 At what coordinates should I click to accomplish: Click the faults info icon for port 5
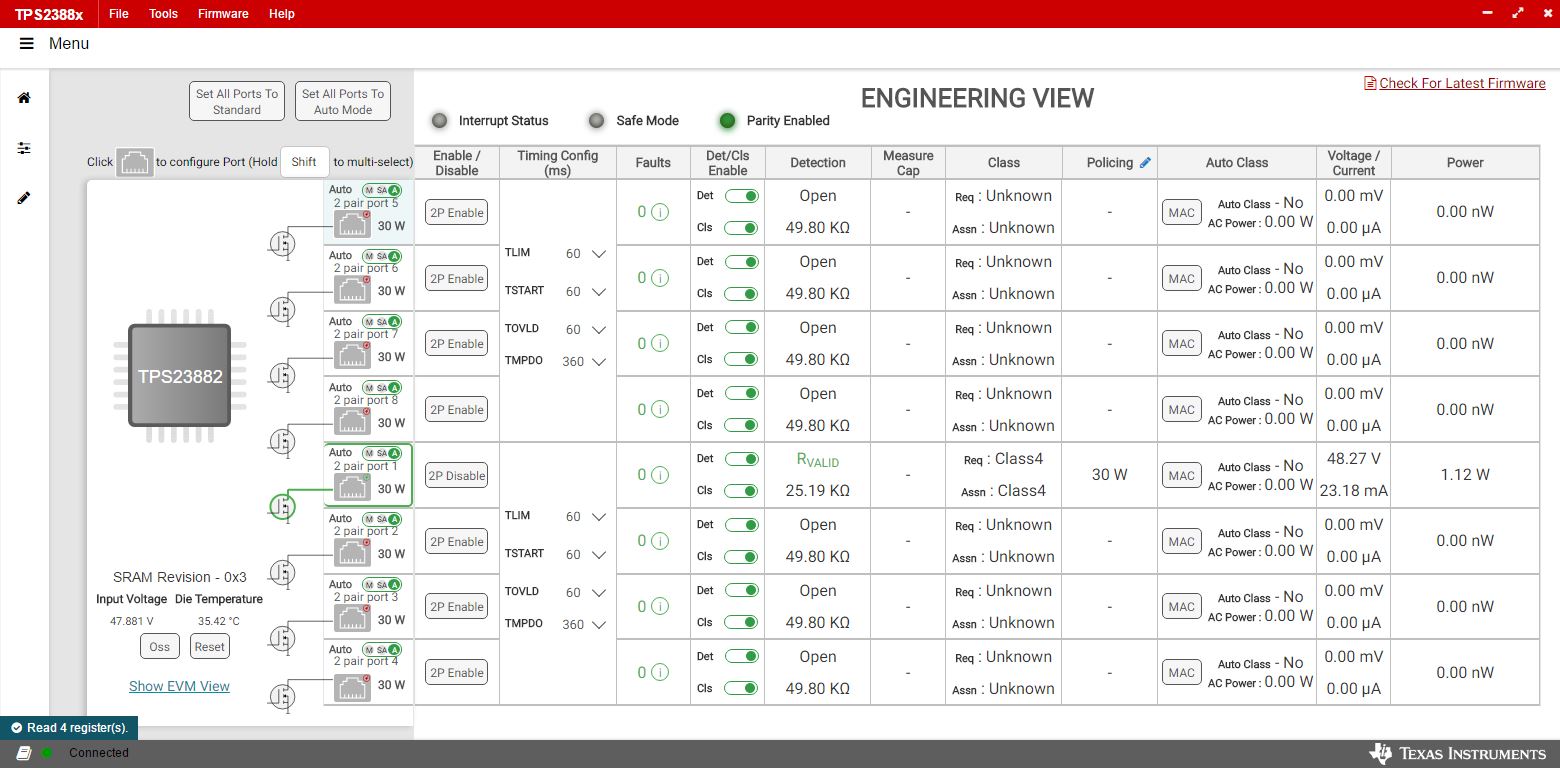(x=660, y=212)
